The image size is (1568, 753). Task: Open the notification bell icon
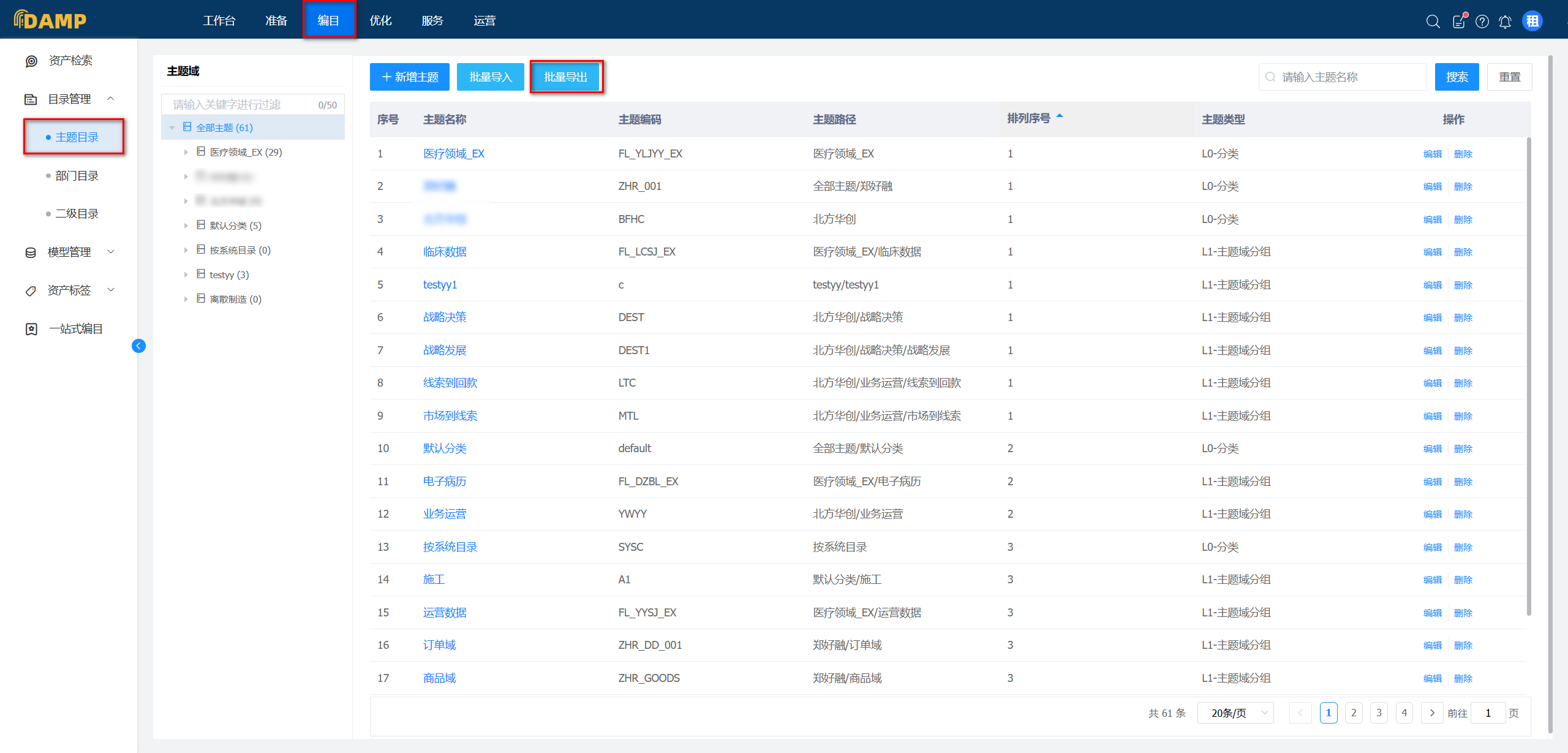pos(1505,21)
